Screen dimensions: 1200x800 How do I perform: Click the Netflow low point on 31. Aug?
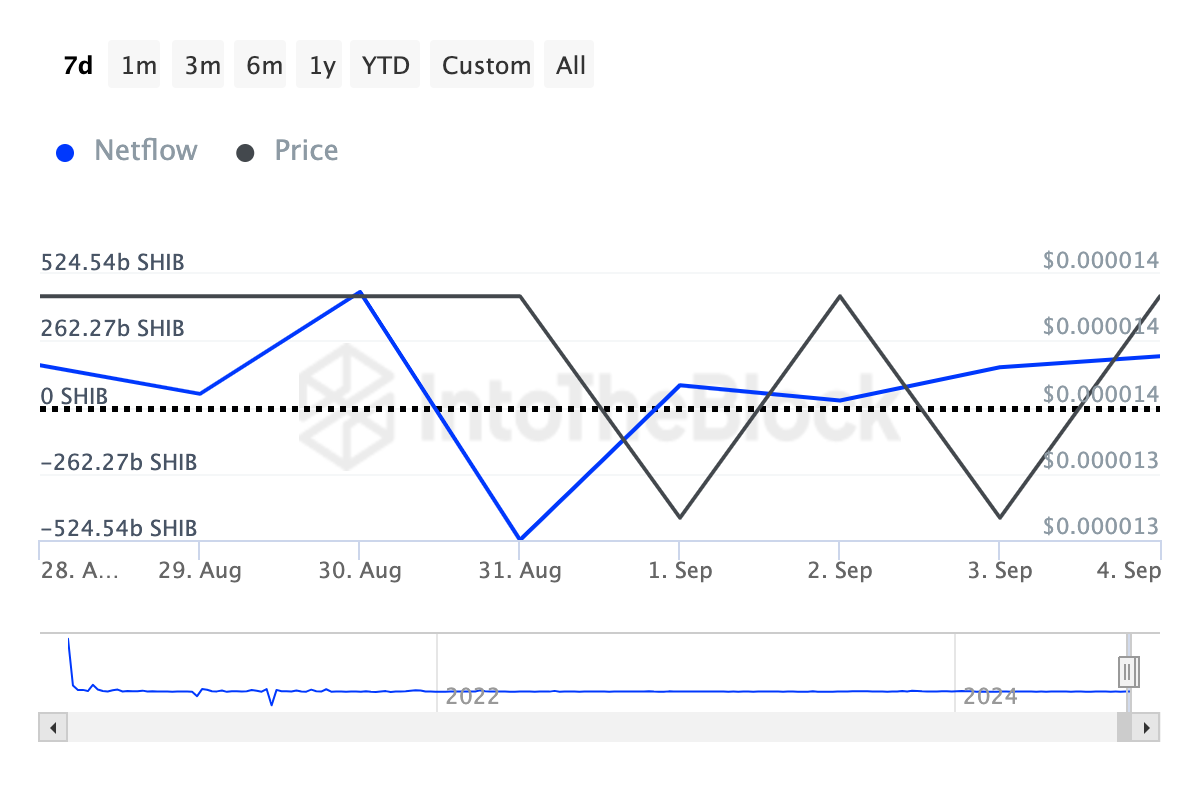point(519,539)
